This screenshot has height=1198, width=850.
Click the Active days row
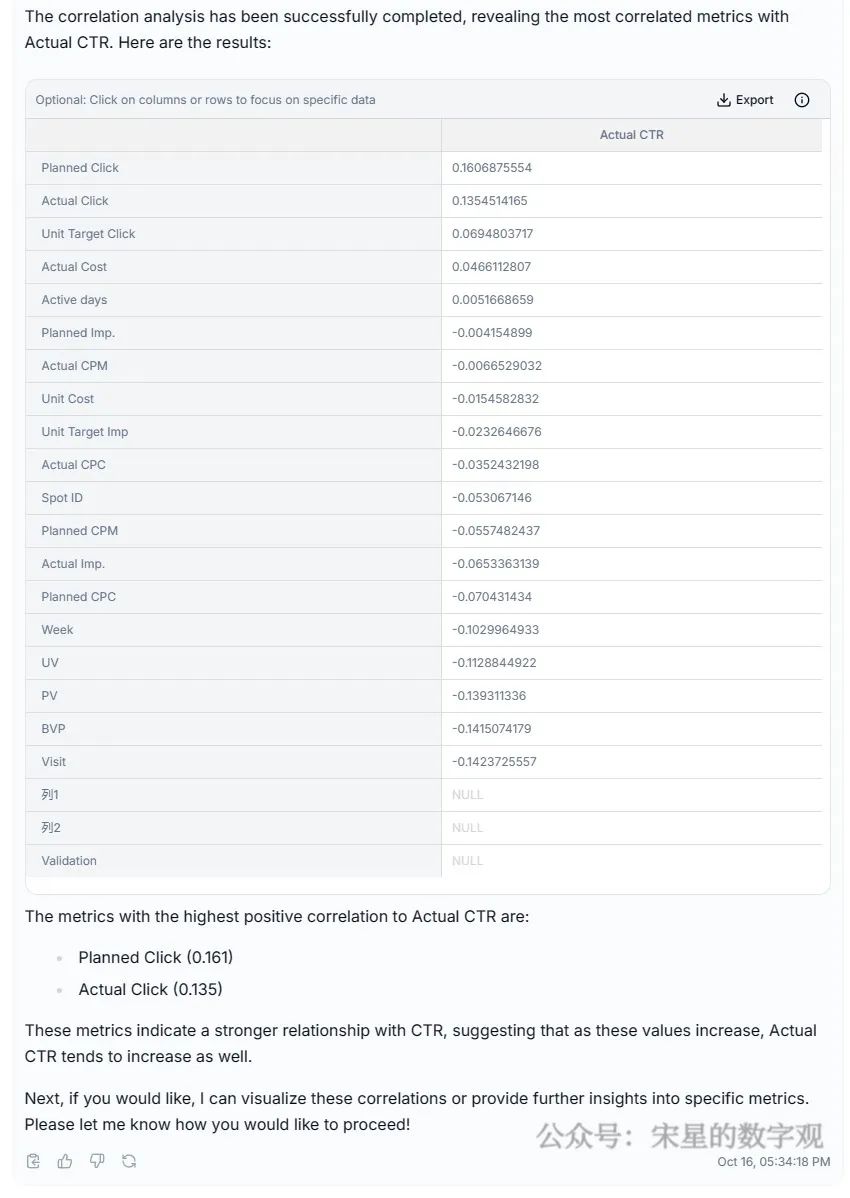[74, 300]
